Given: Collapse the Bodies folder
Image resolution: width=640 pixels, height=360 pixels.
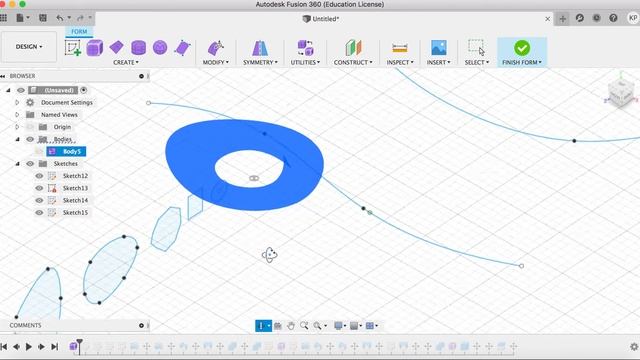Looking at the screenshot, I should (17, 139).
